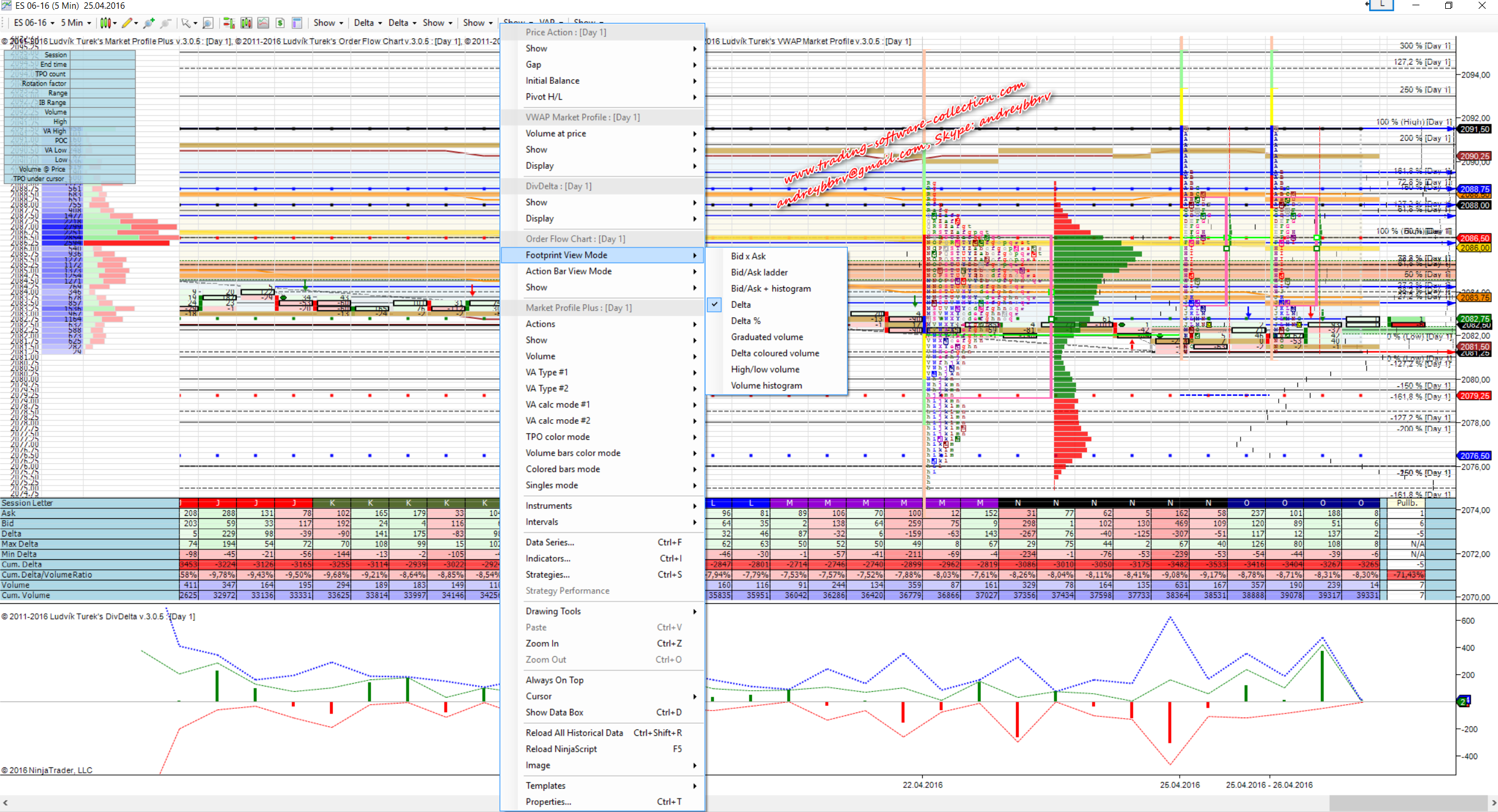This screenshot has height=812, width=1498.
Task: Select the checked Delta footprint mode
Action: [x=740, y=304]
